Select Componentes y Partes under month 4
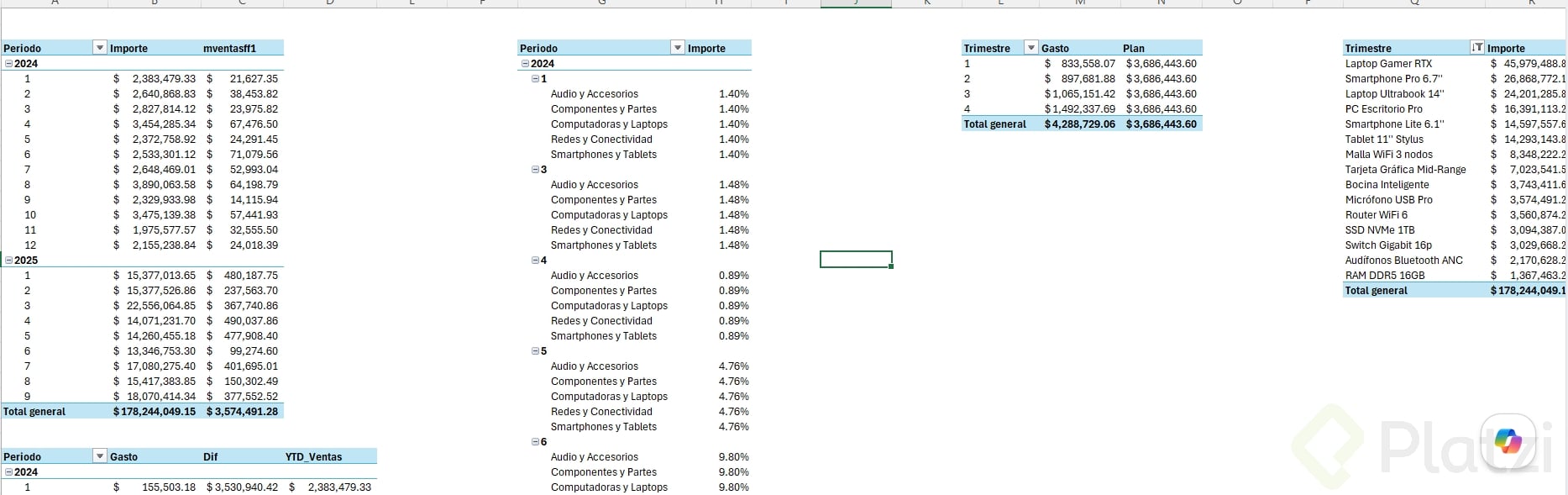Screen dimensions: 1568x495 click(603, 290)
